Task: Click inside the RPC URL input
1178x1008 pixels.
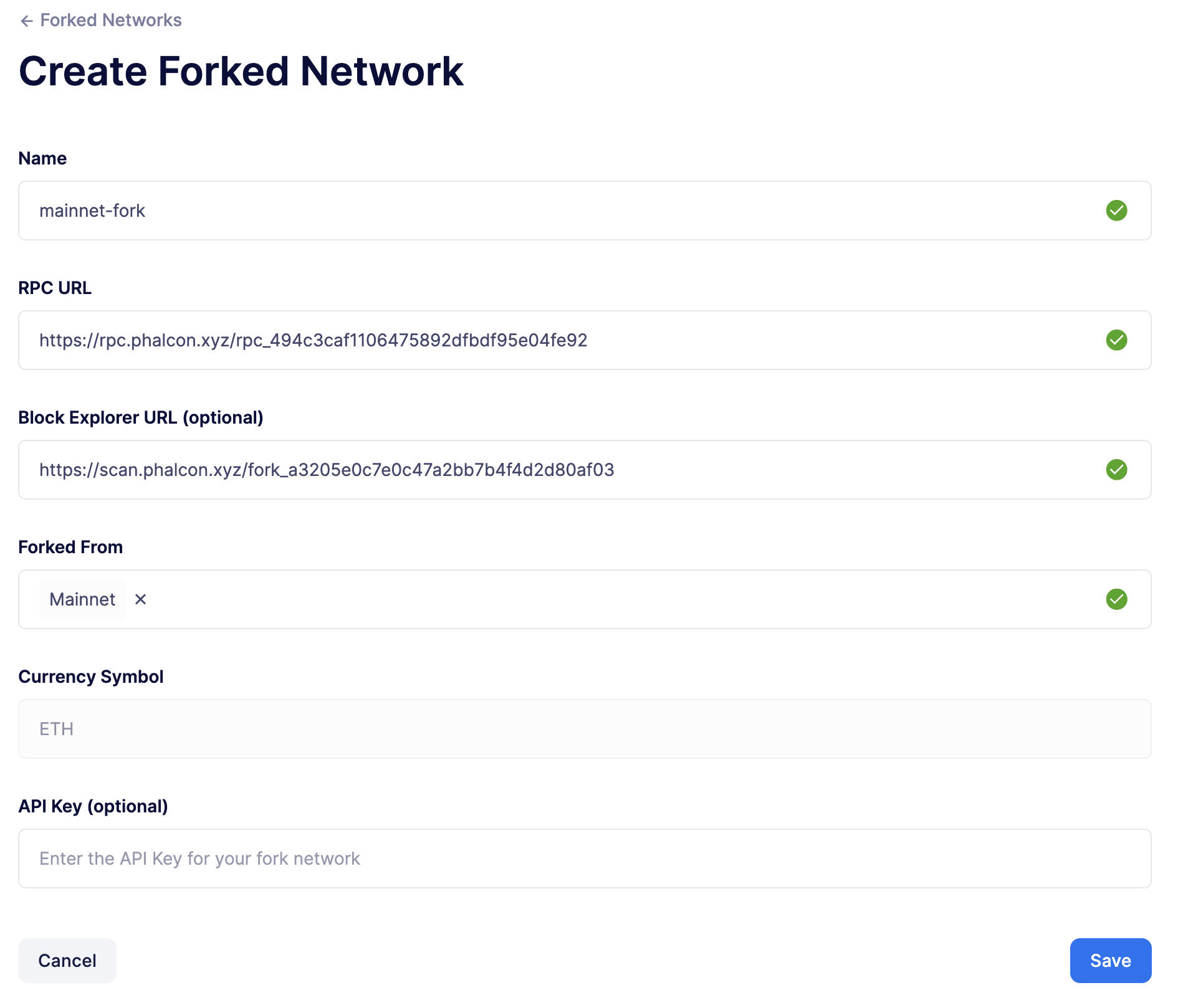Action: (748, 340)
